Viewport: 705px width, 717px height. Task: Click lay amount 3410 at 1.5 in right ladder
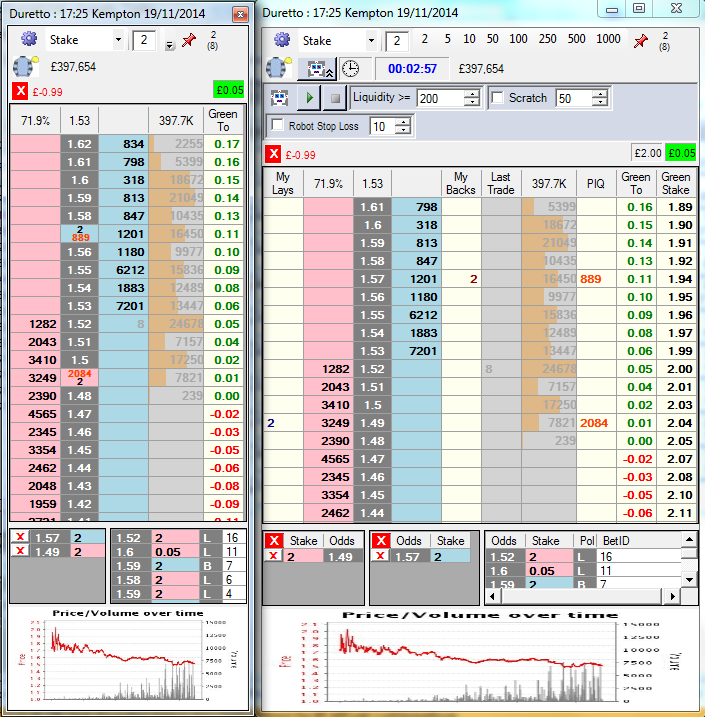point(328,405)
